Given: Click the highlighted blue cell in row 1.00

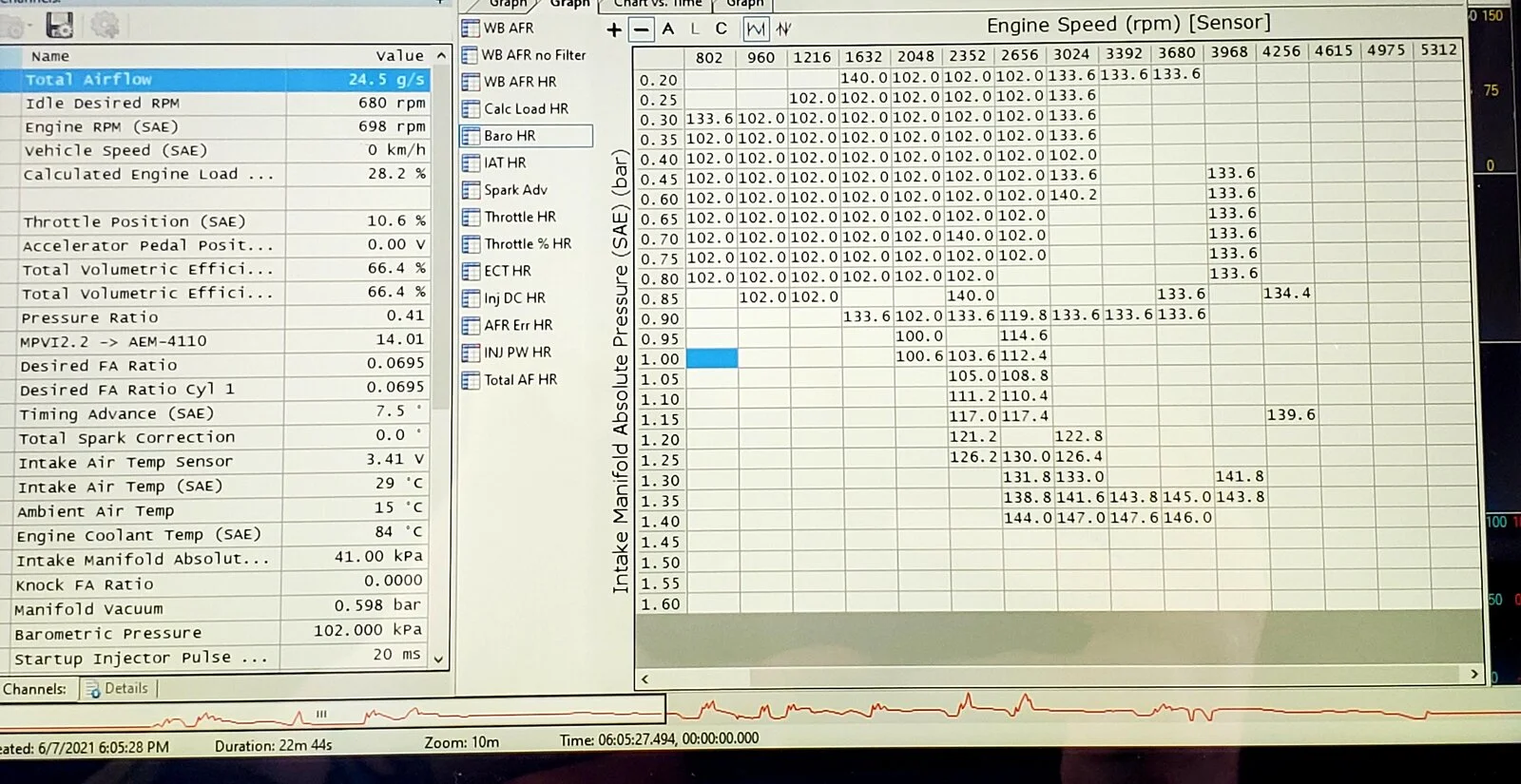Looking at the screenshot, I should tap(711, 358).
